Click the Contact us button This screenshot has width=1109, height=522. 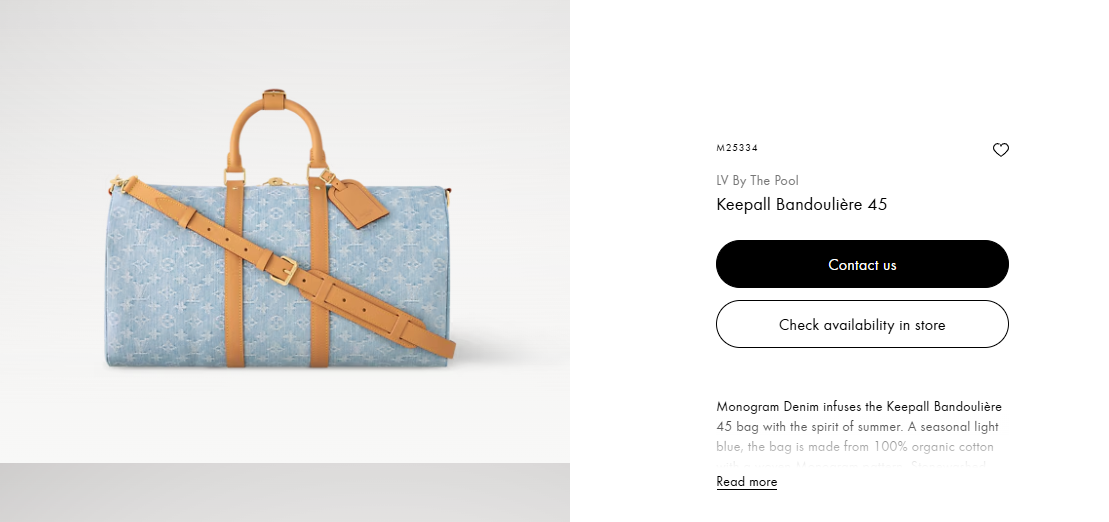click(862, 264)
